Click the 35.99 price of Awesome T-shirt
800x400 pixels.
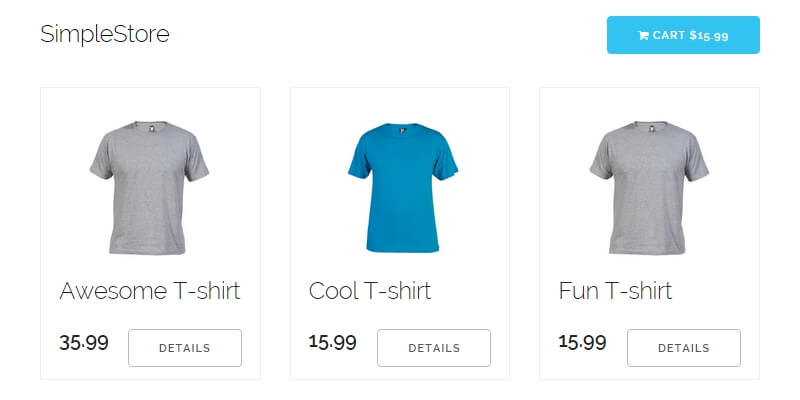point(84,343)
